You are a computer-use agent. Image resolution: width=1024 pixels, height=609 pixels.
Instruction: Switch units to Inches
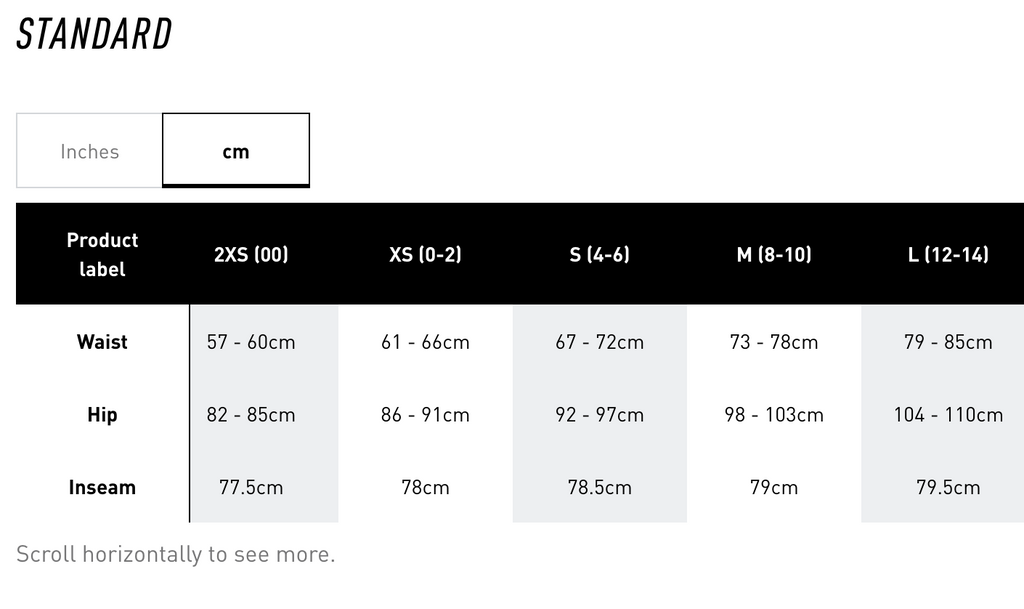(x=89, y=151)
